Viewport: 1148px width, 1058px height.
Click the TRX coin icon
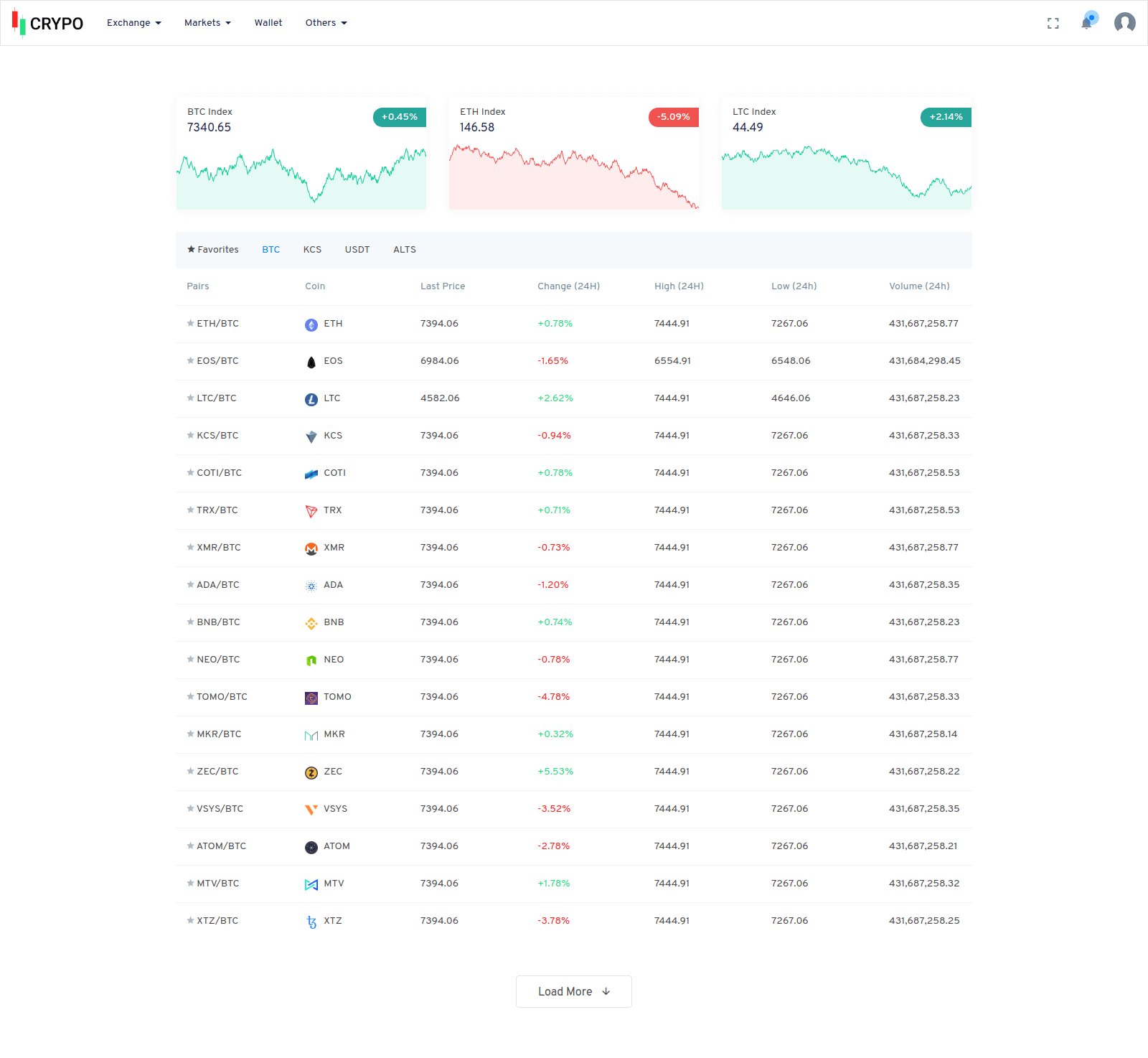point(311,511)
